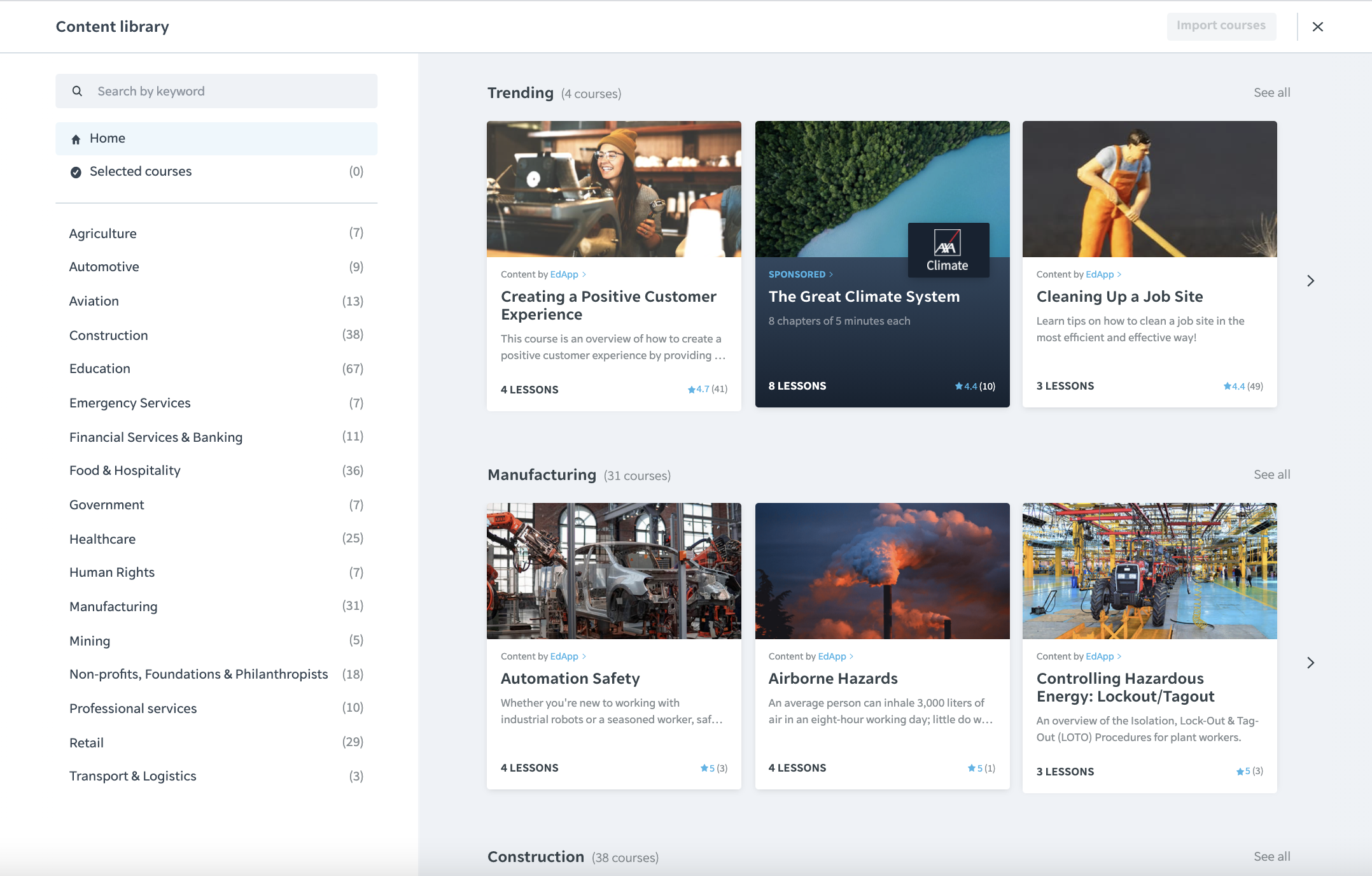Open the Construction category in sidebar
This screenshot has width=1372, height=876.
216,335
